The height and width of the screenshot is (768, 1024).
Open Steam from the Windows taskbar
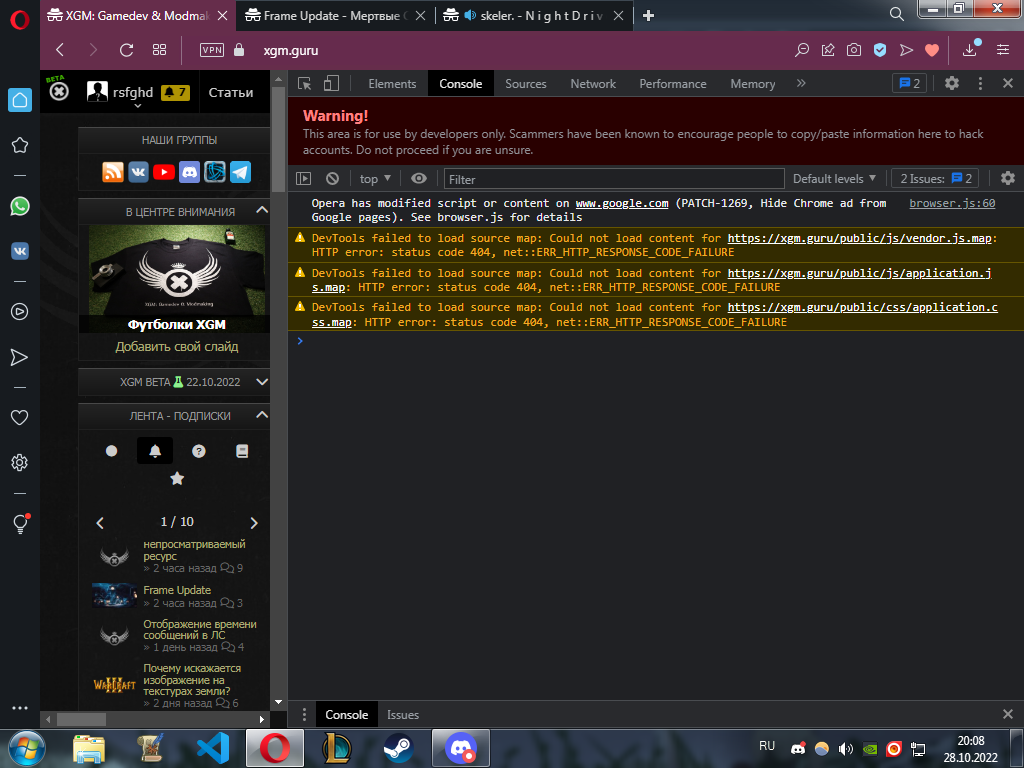click(x=398, y=748)
